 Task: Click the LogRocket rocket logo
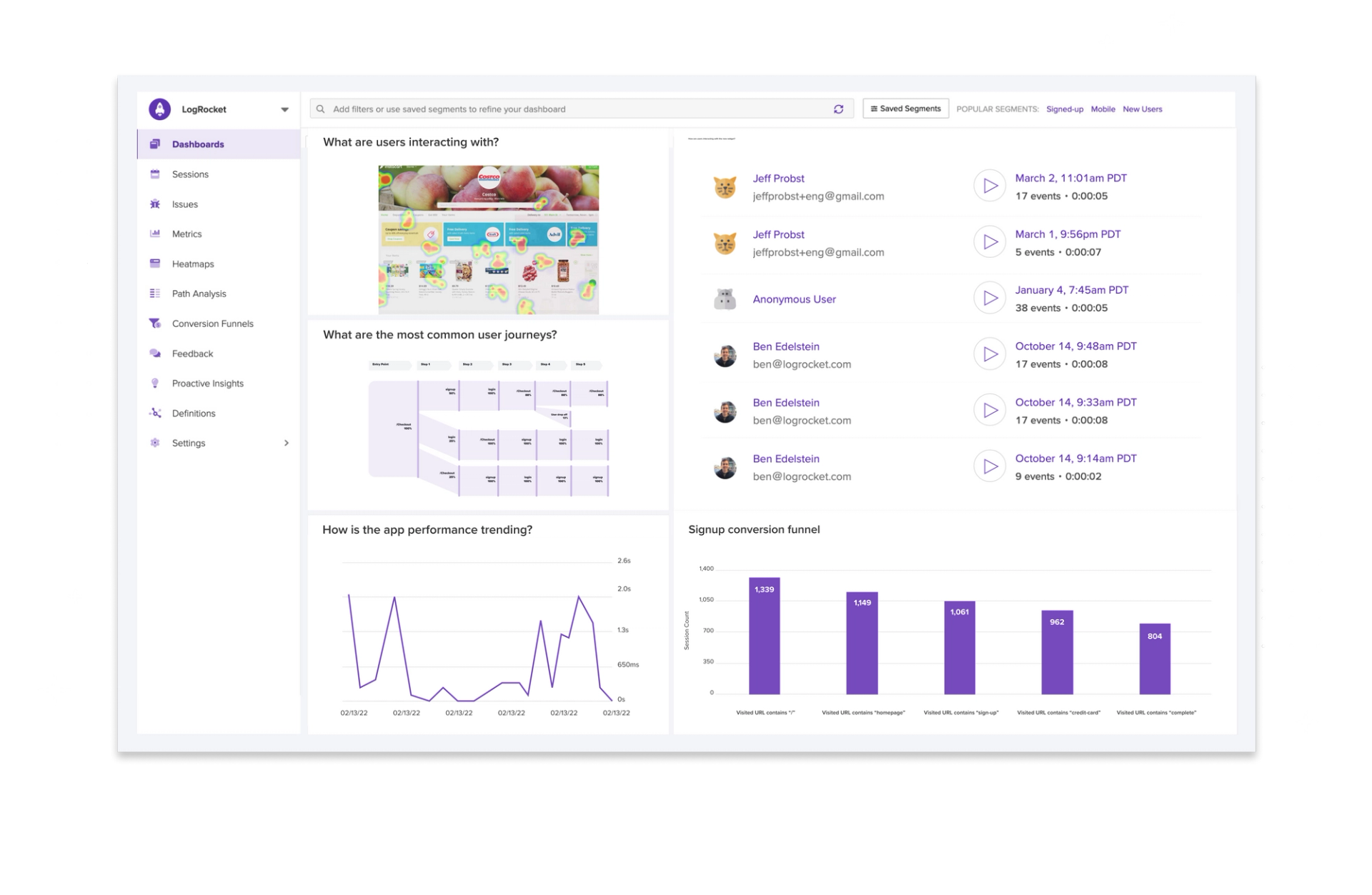click(x=160, y=109)
